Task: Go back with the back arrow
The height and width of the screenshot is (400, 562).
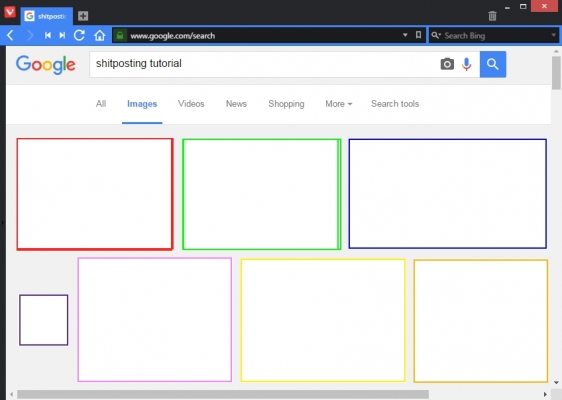Action: click(x=10, y=35)
